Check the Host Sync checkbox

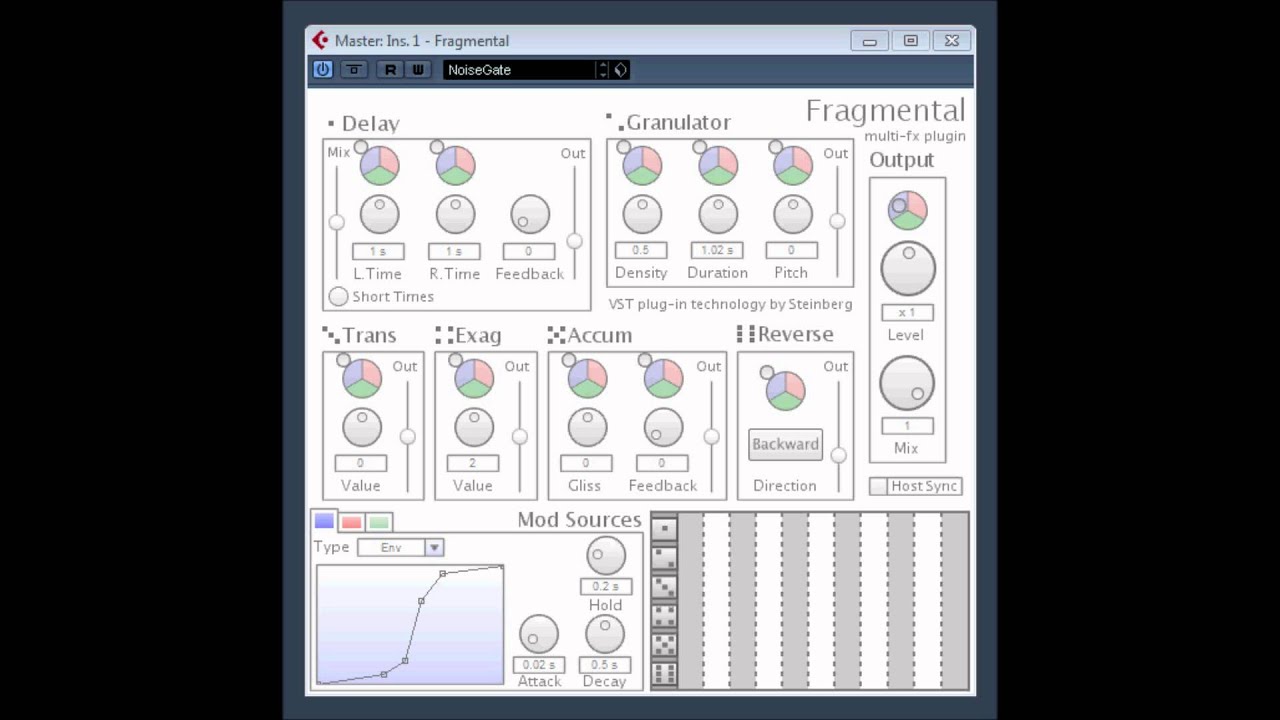878,486
